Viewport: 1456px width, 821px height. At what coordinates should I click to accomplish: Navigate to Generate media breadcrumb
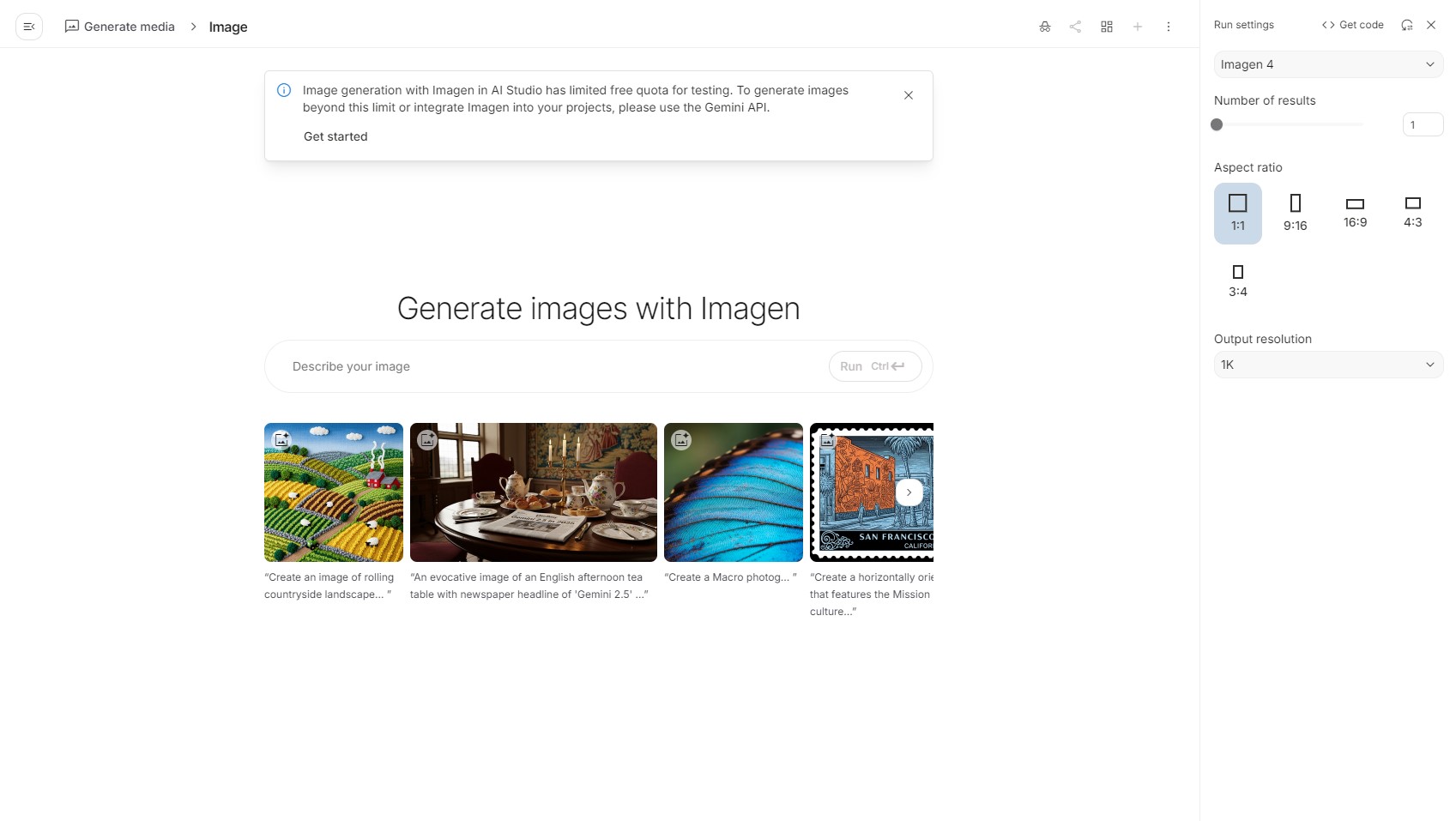click(x=120, y=27)
